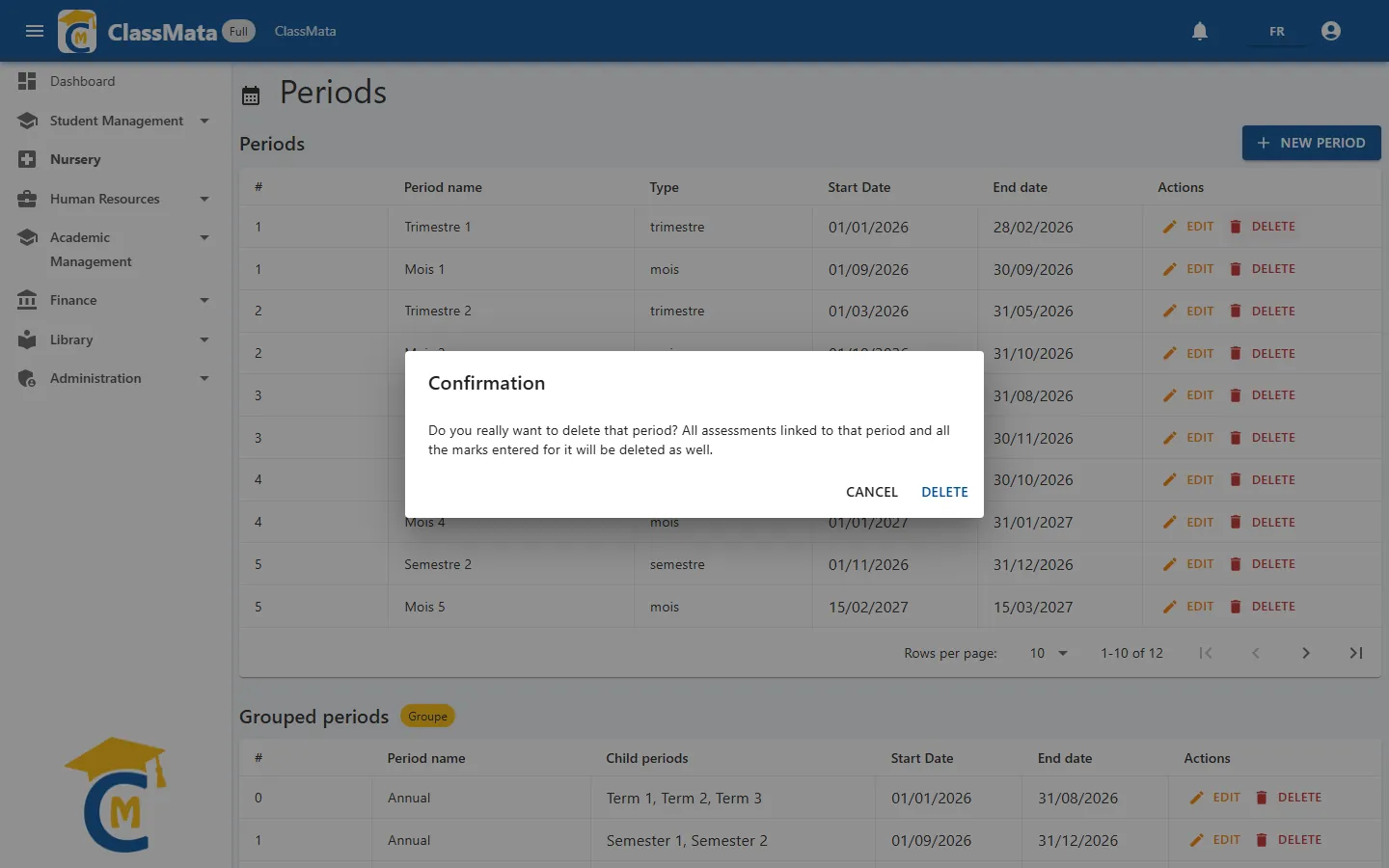Click the Nursery plus-box icon
Screen dimensions: 1389x868
click(27, 159)
